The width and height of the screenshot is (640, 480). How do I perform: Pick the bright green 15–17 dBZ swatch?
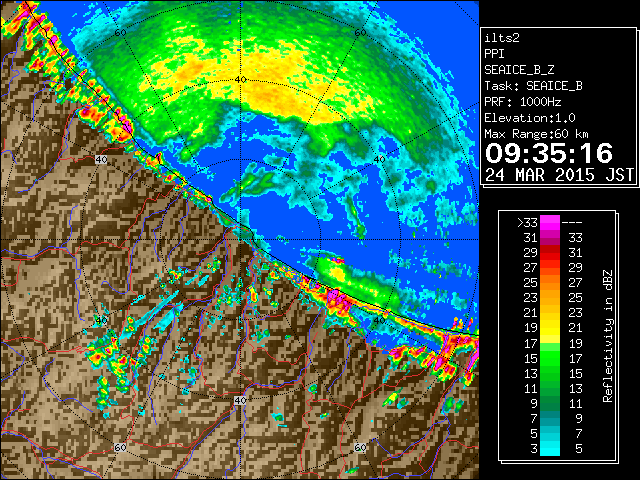(550, 358)
